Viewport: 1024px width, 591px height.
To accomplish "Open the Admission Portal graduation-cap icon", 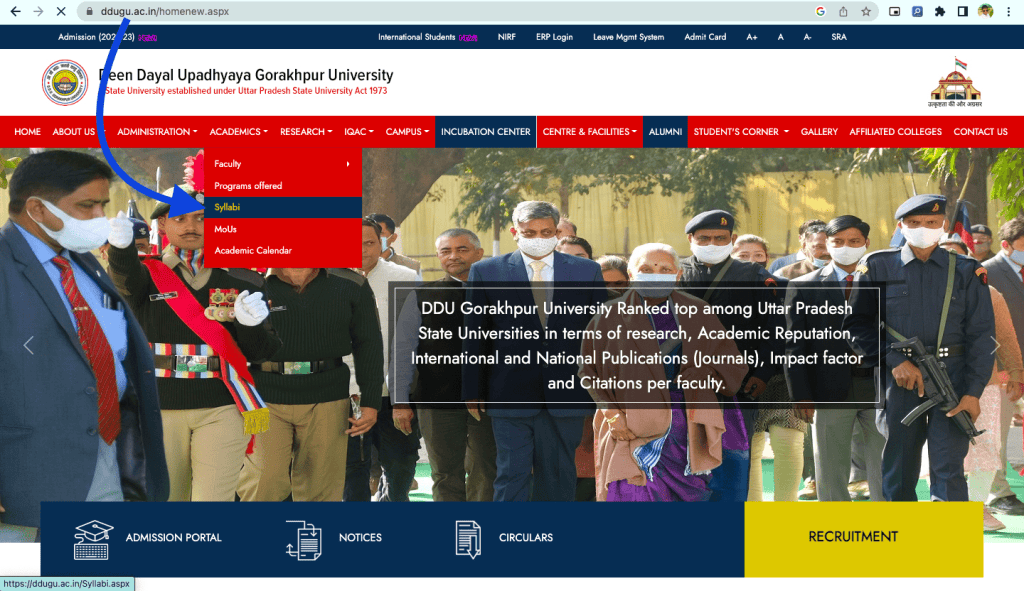I will 93,539.
